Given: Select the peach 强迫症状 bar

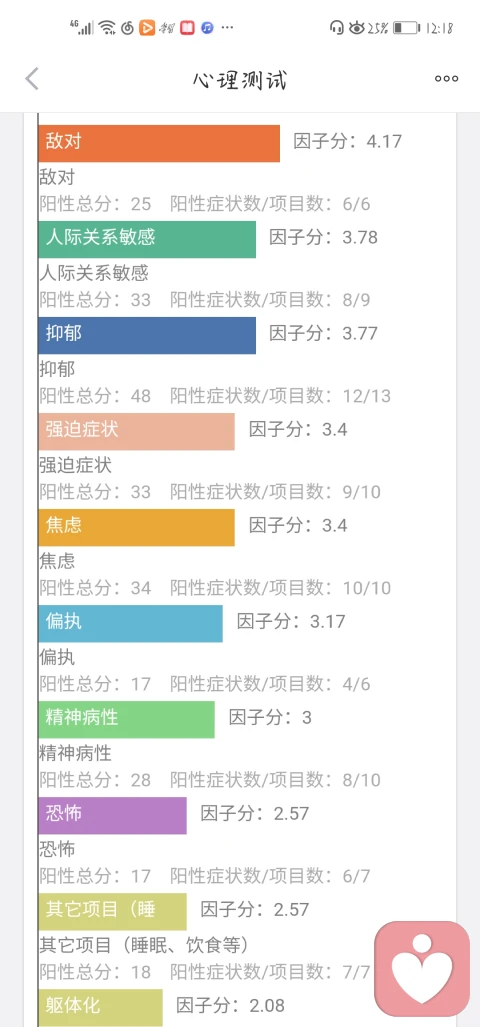Looking at the screenshot, I should [x=136, y=431].
